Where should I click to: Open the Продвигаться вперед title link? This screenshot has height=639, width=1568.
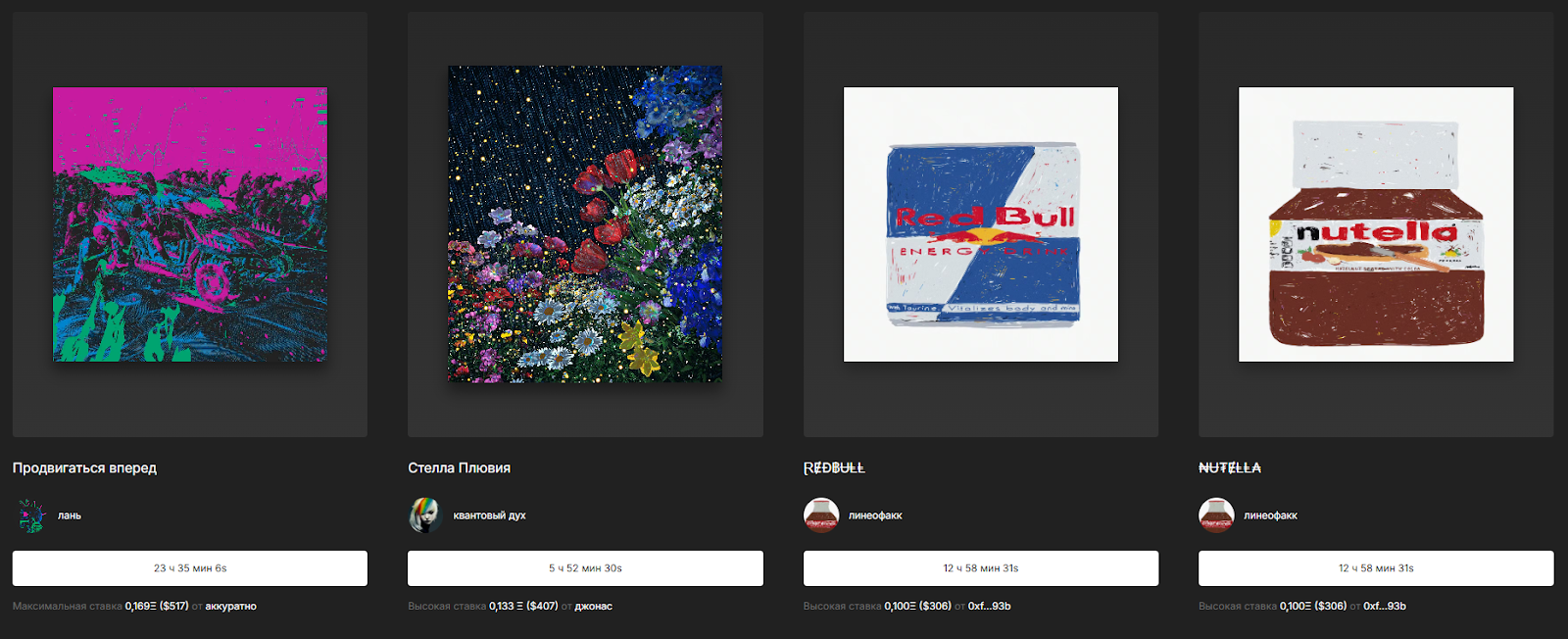84,468
